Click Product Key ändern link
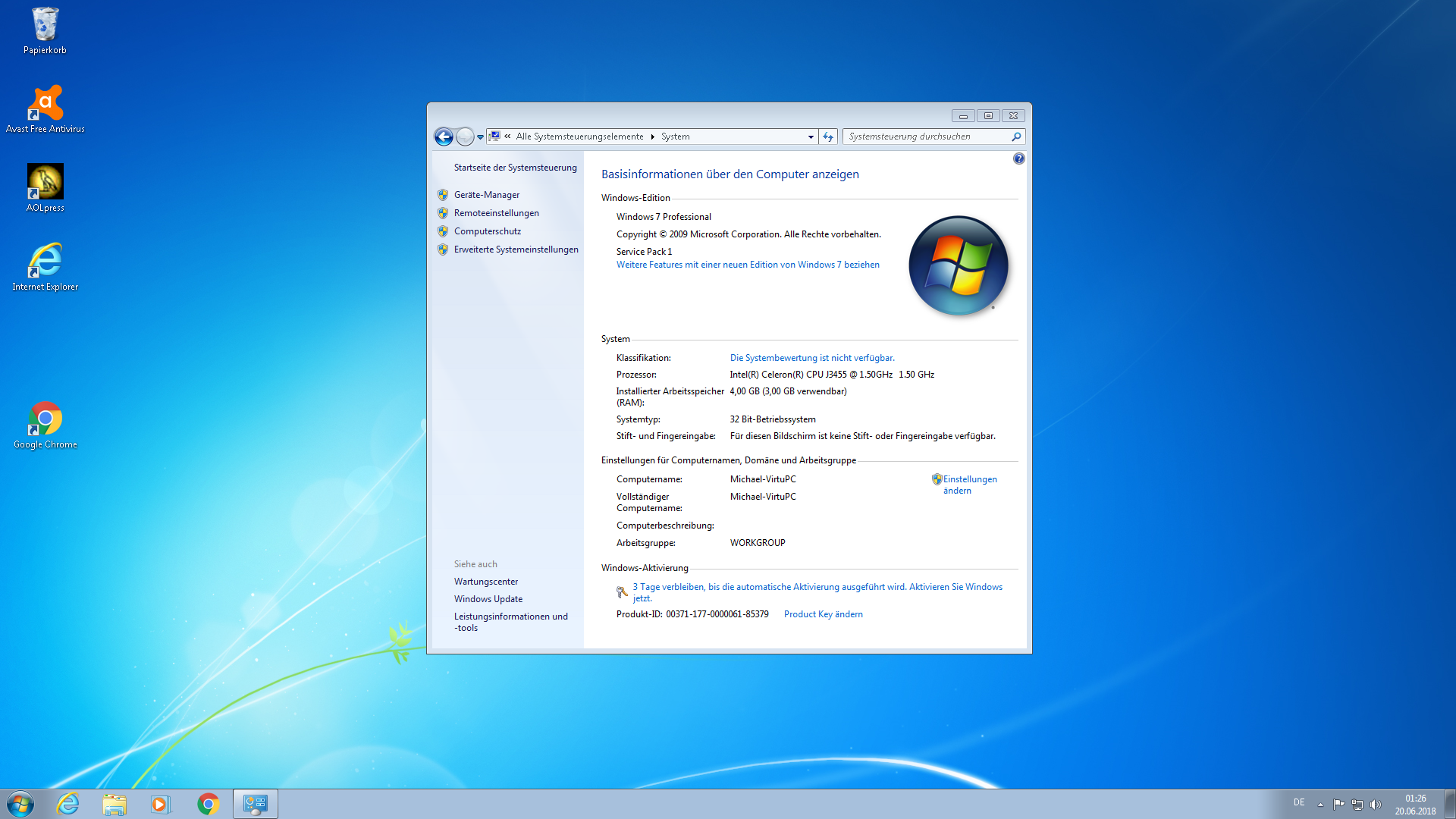Screen dimensions: 1456x819 coord(823,614)
